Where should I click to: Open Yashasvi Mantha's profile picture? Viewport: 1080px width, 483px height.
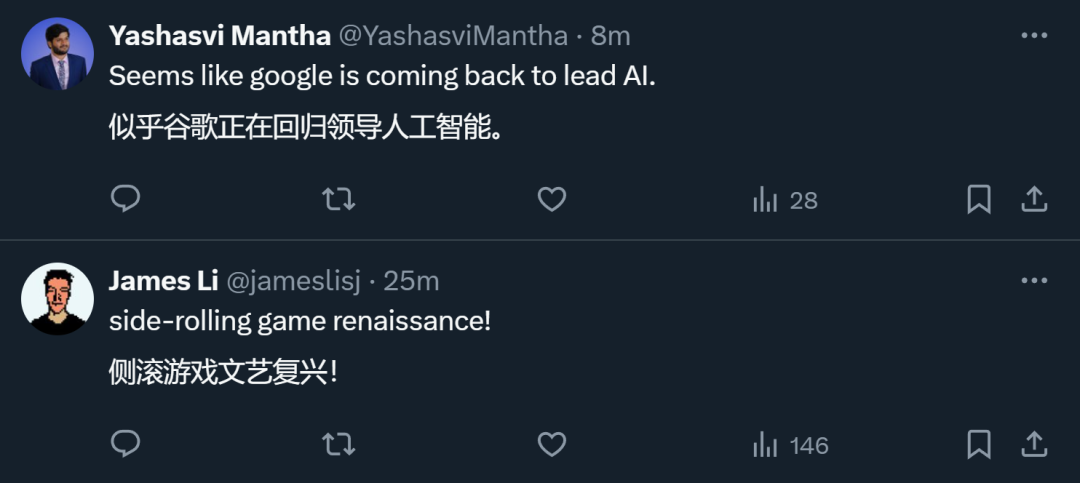point(57,54)
